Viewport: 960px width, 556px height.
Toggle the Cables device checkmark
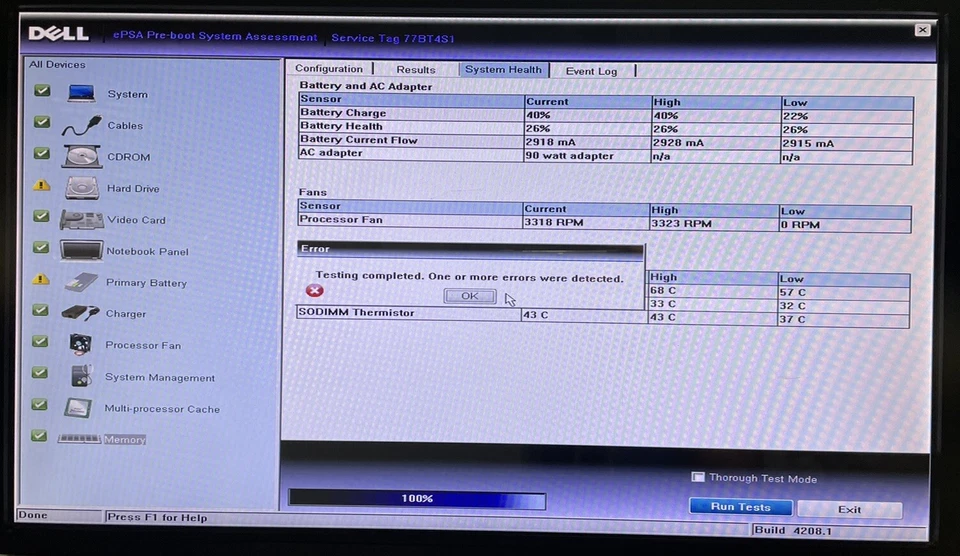42,122
